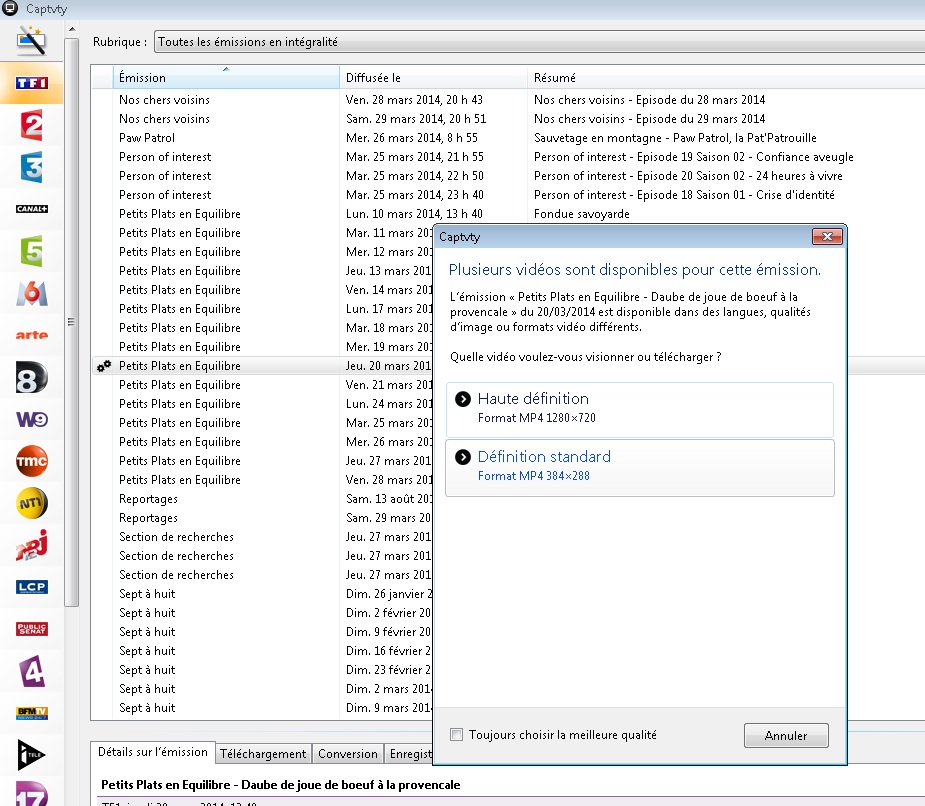Open the Conversion tab

(348, 754)
